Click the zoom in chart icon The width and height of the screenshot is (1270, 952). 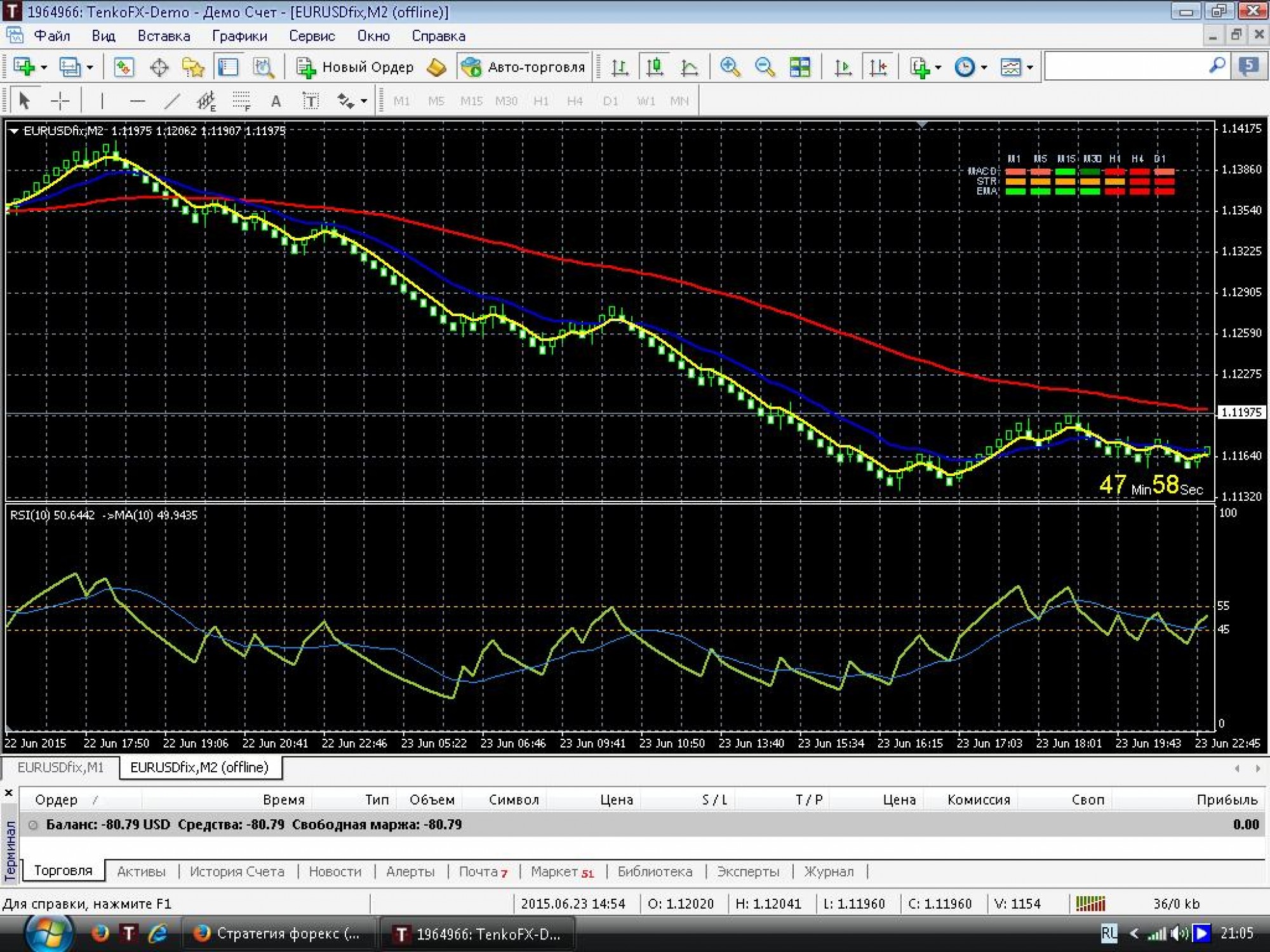730,67
